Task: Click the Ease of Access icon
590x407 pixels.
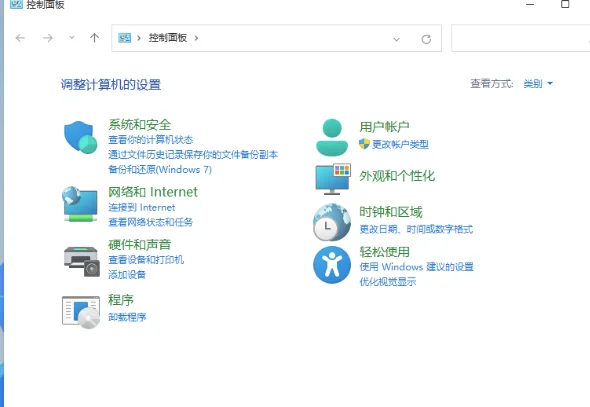Action: coord(332,265)
